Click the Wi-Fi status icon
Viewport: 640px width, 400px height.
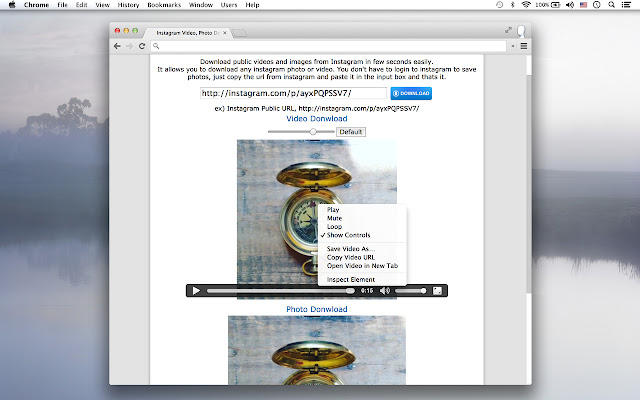[526, 5]
